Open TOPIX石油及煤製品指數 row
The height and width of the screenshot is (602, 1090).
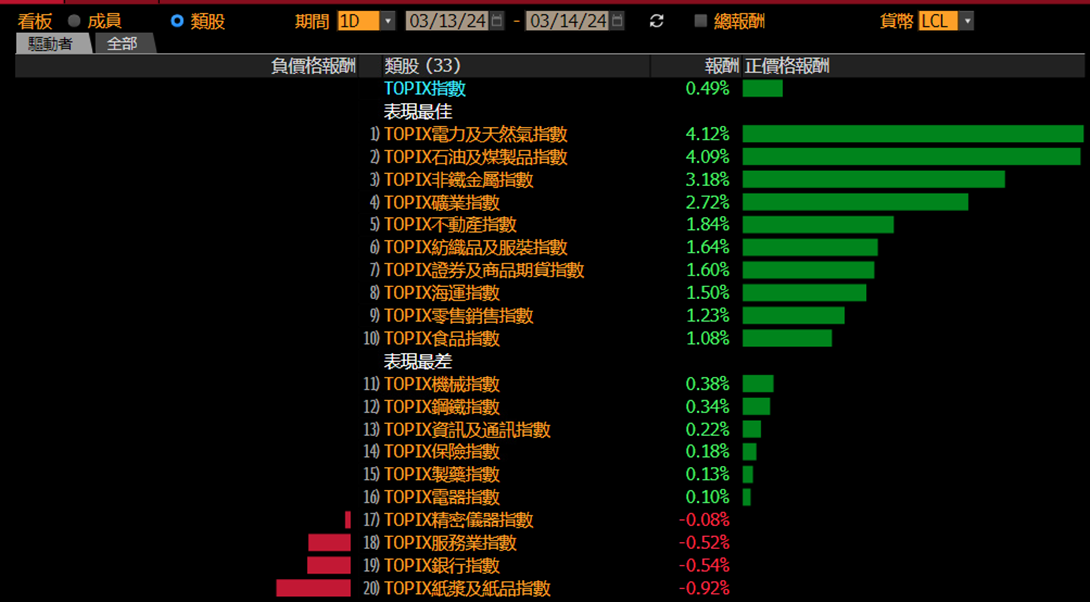(x=475, y=156)
